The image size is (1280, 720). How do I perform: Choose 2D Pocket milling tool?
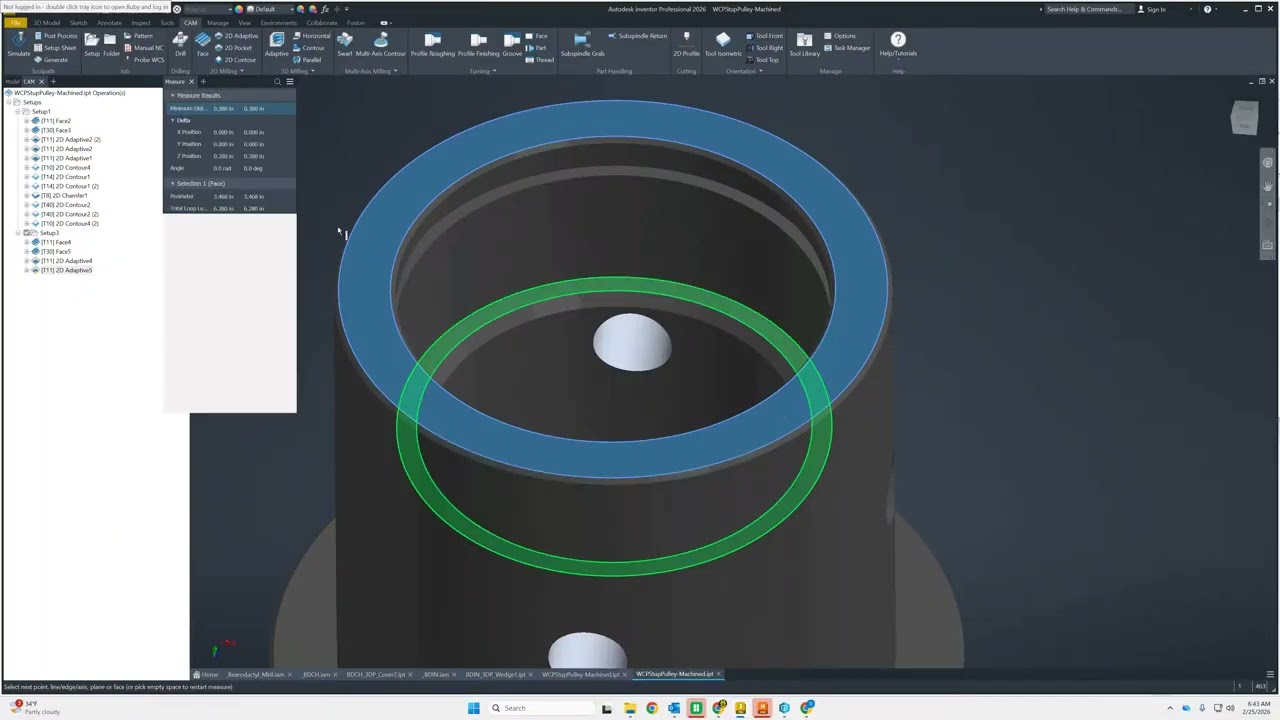click(234, 48)
